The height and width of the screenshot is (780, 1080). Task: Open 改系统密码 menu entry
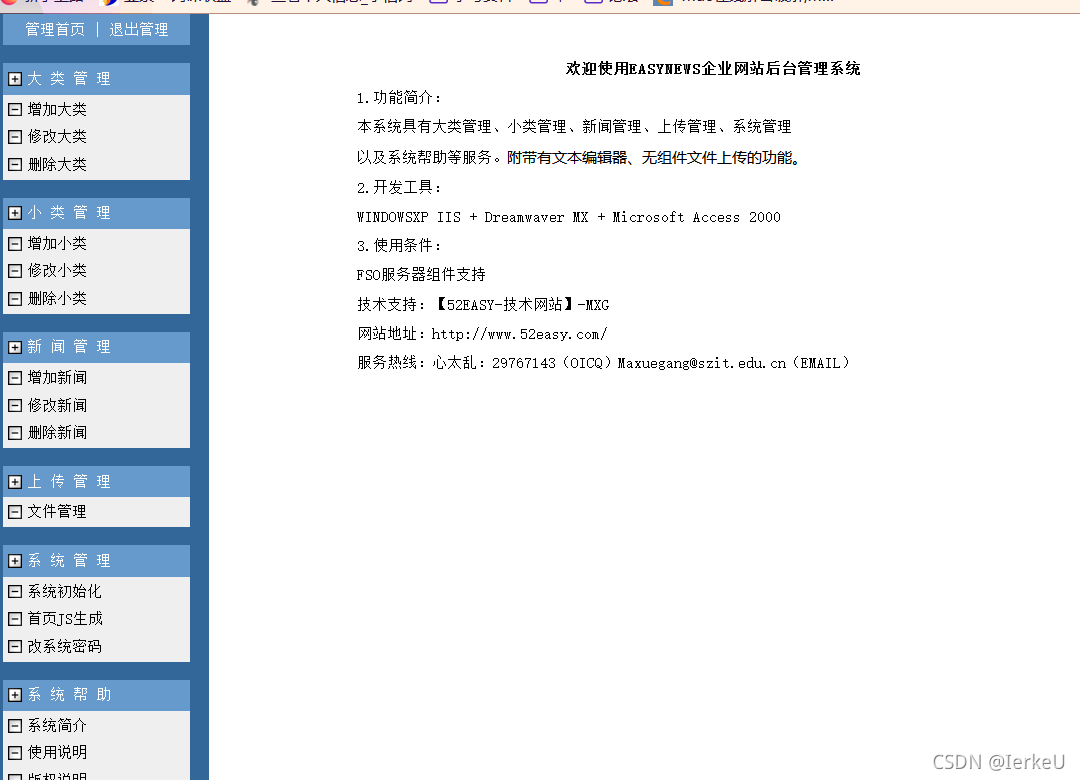point(65,646)
